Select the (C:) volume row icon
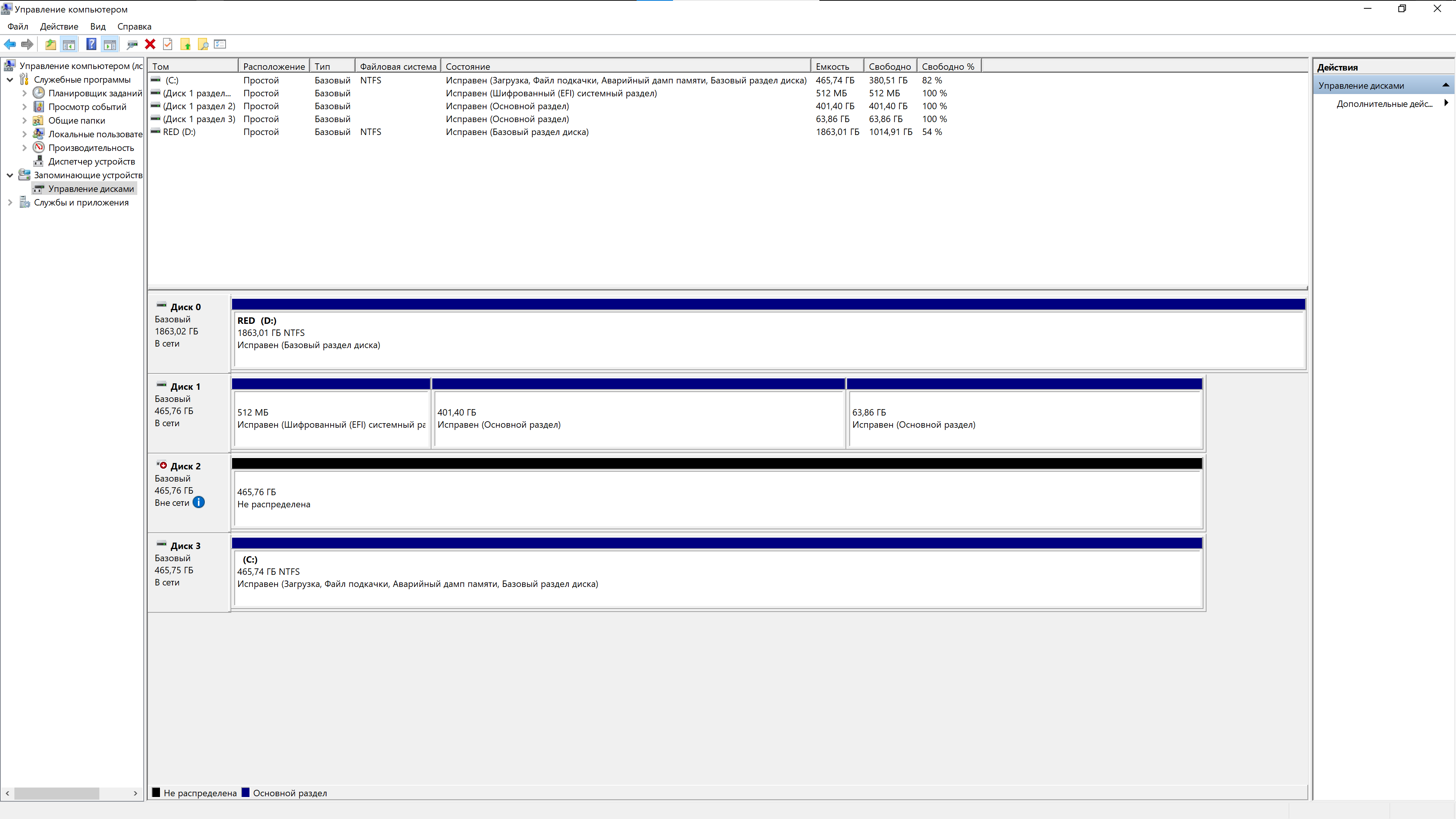 click(x=155, y=80)
